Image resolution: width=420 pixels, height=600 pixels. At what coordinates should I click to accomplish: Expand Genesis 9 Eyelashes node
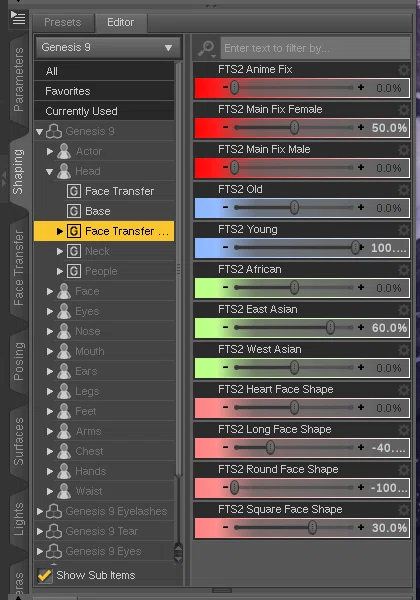[x=39, y=511]
